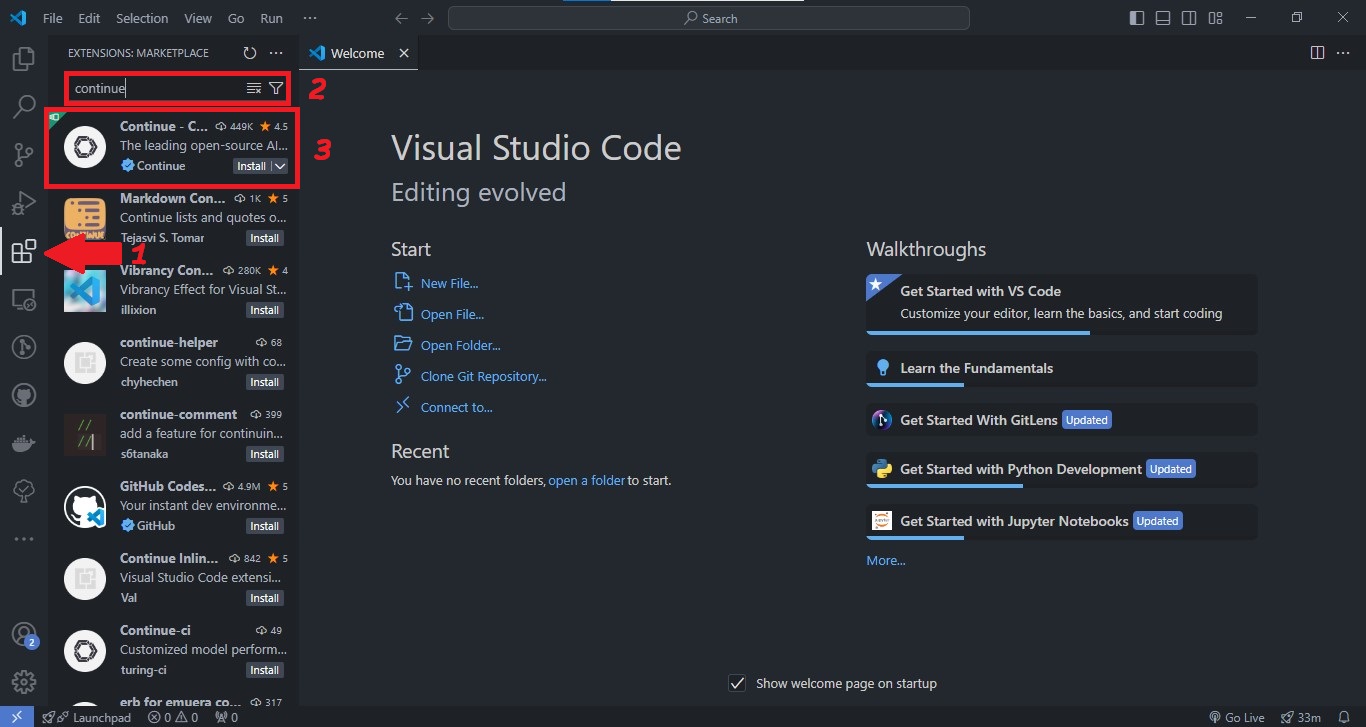The width and height of the screenshot is (1366, 727).
Task: Open the File menu
Action: [52, 17]
